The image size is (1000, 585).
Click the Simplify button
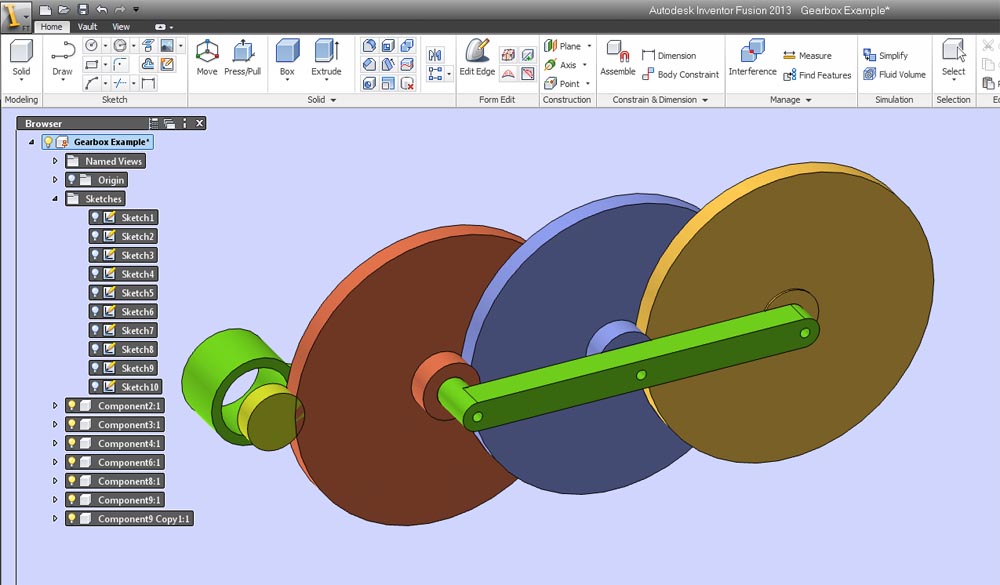tap(885, 56)
